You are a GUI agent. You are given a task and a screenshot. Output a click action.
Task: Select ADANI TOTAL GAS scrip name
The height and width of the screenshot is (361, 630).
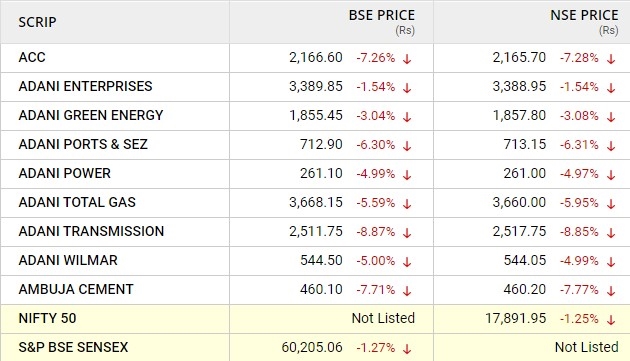point(77,202)
